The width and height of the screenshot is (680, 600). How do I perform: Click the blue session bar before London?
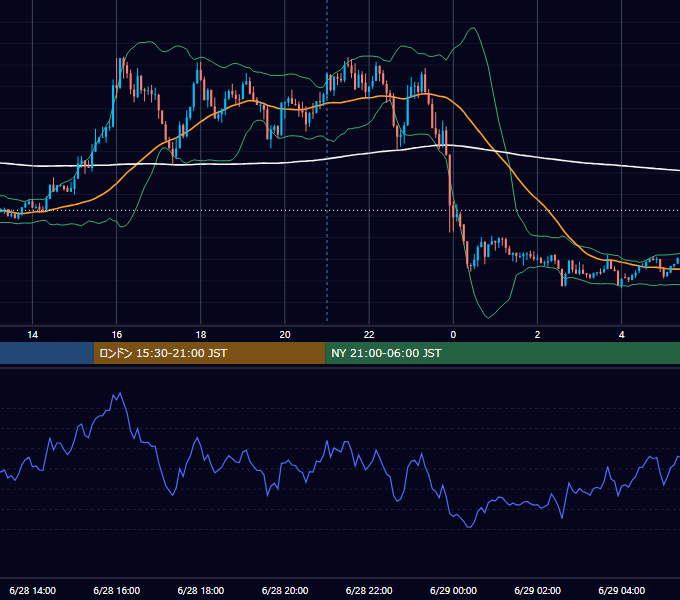coord(47,353)
